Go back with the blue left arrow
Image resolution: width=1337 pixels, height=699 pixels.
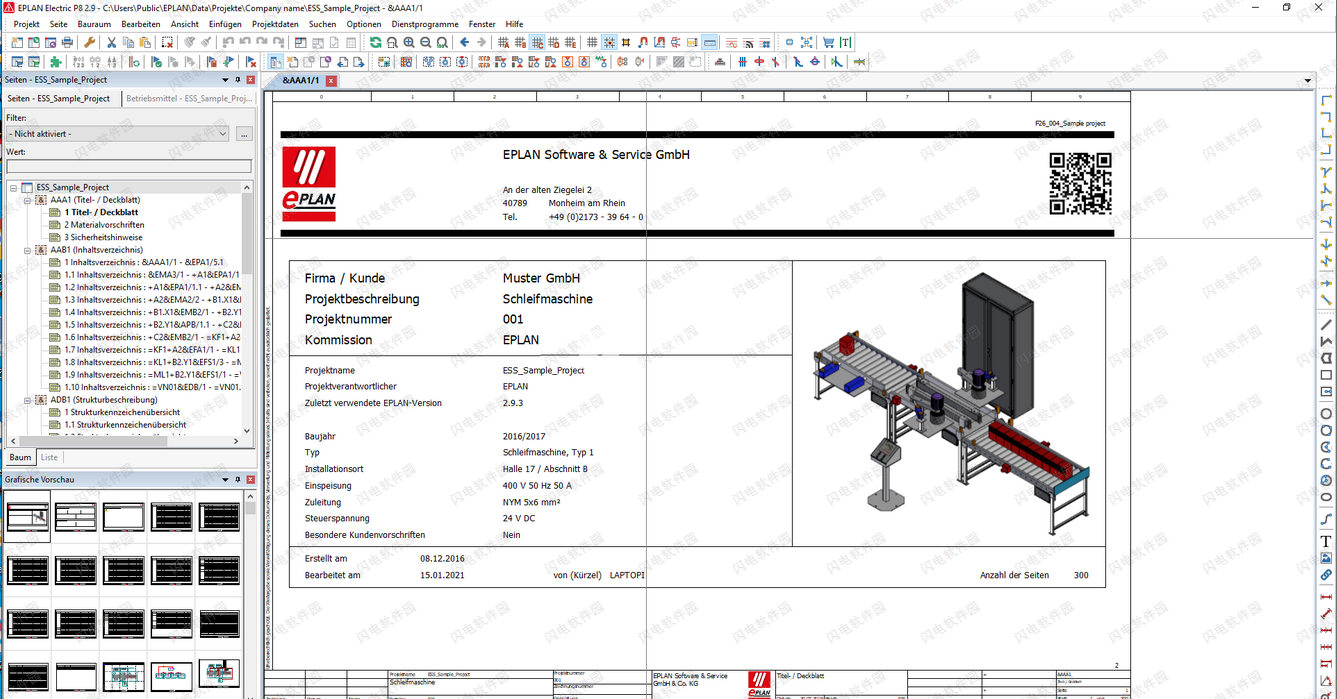tap(464, 43)
